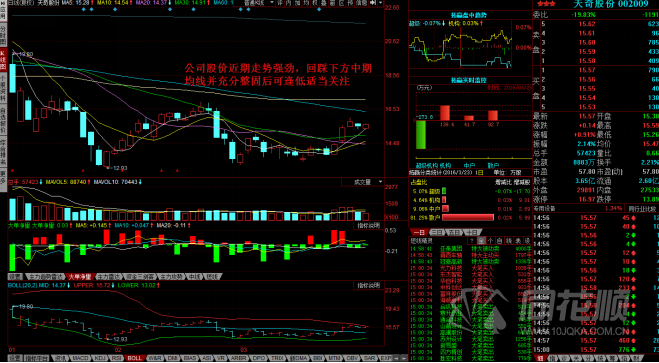Click the 加 toolbar icon in chart header

click(296, 3)
